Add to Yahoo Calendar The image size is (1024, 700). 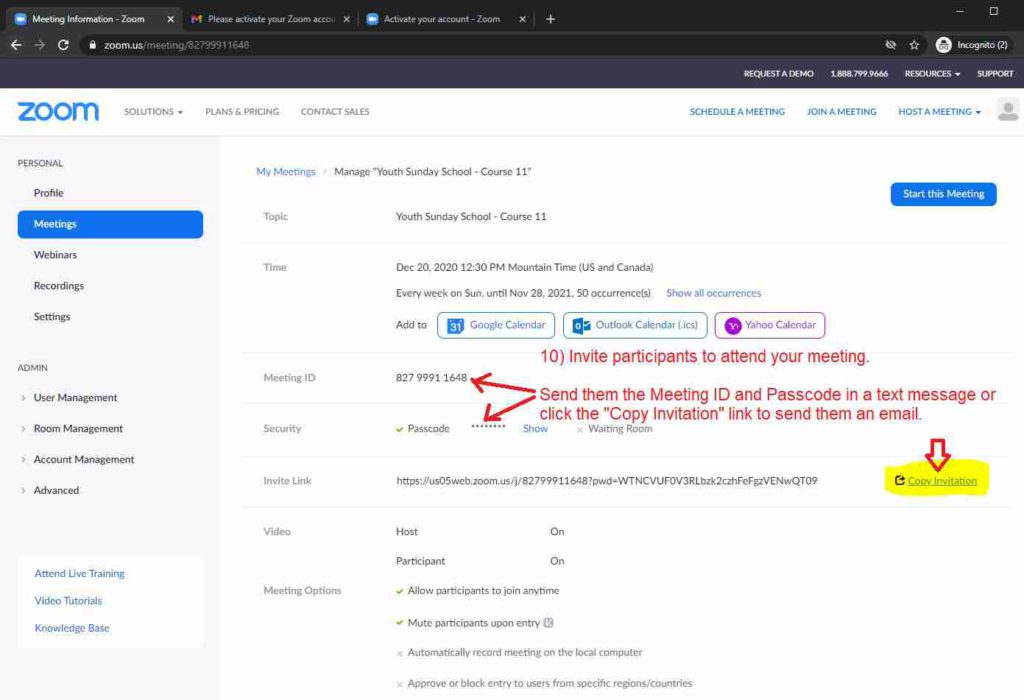point(769,325)
